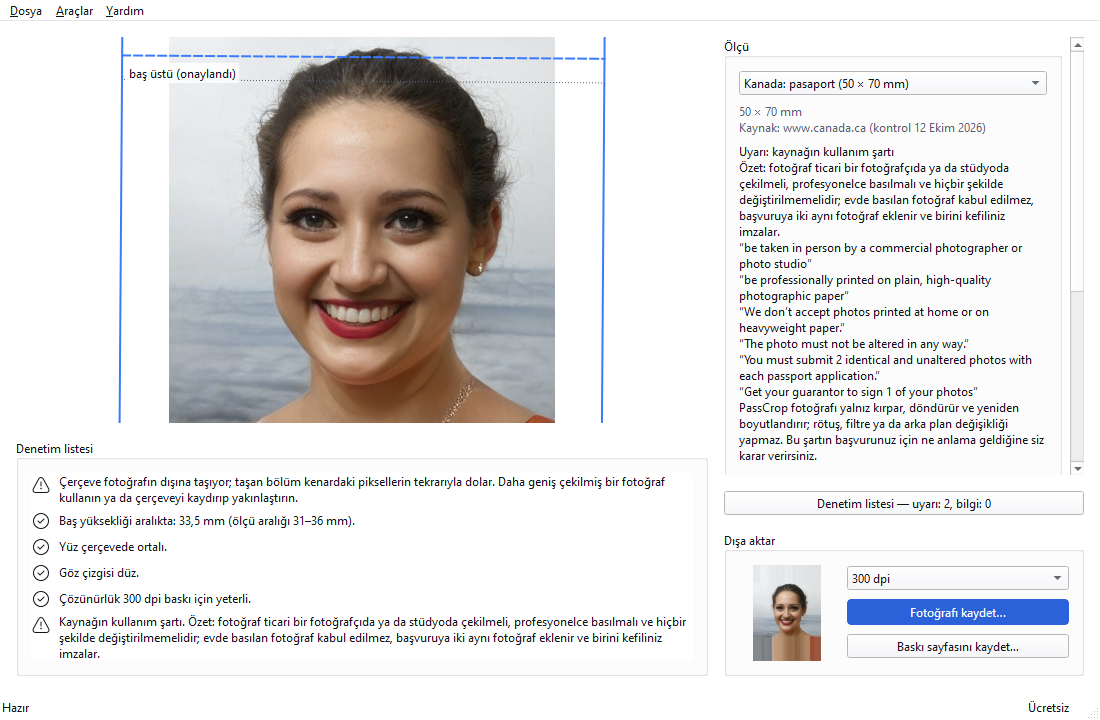1100x720 pixels.
Task: Click the 'Dışa aktar' section label
Action: pos(749,541)
